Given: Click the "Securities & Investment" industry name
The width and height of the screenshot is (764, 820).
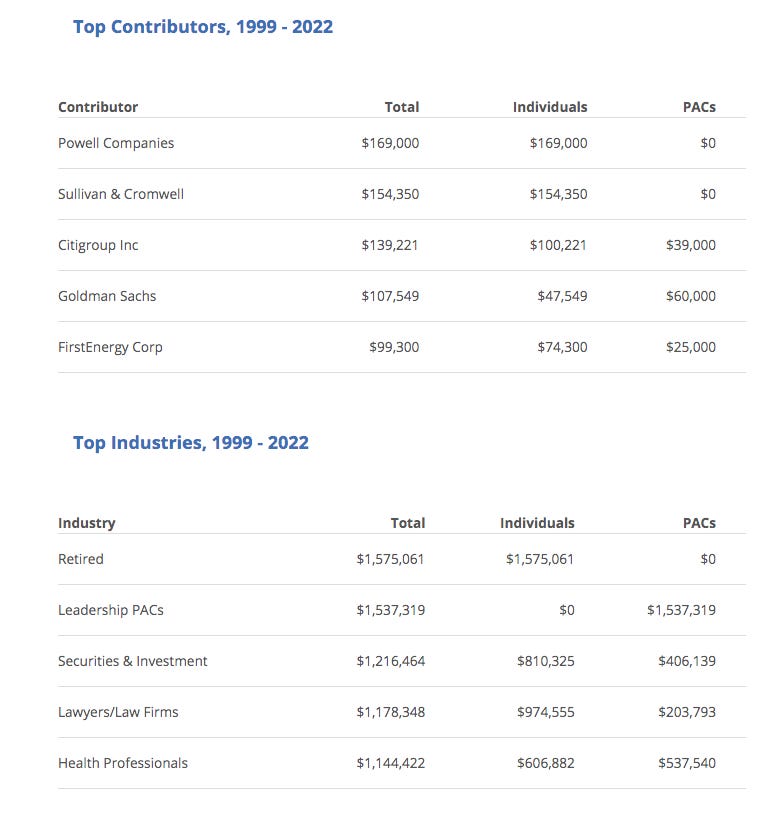Looking at the screenshot, I should coord(133,661).
